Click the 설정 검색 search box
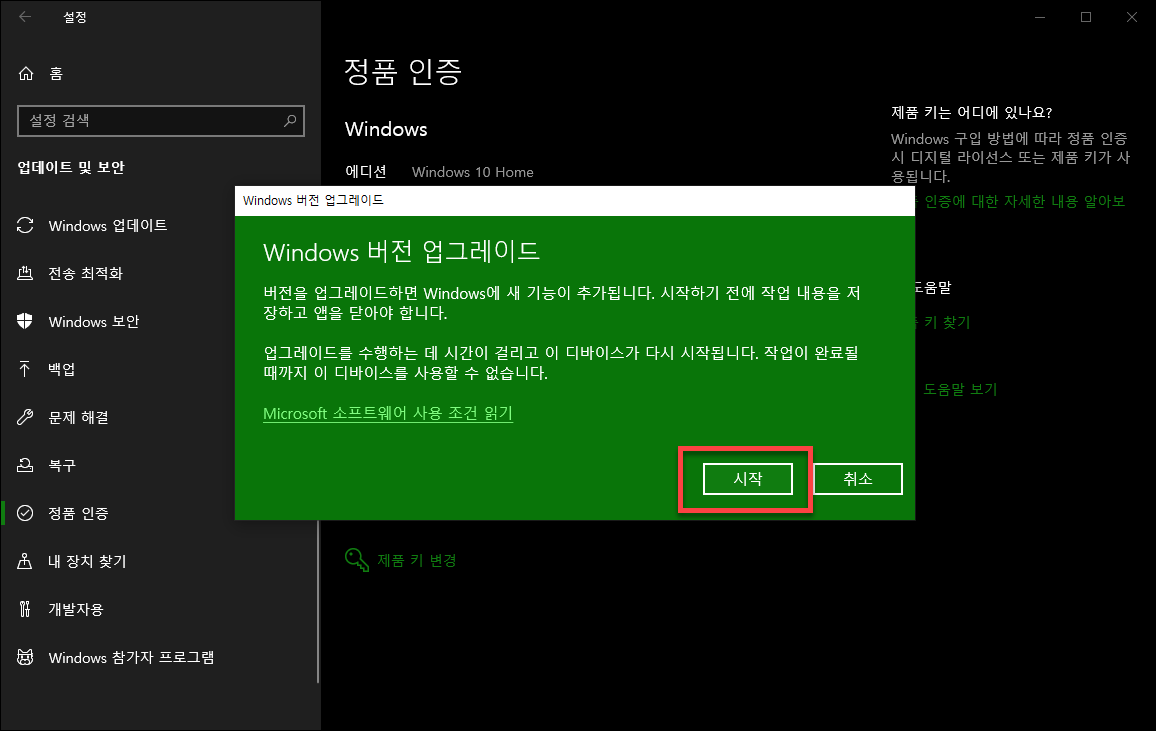 [161, 121]
